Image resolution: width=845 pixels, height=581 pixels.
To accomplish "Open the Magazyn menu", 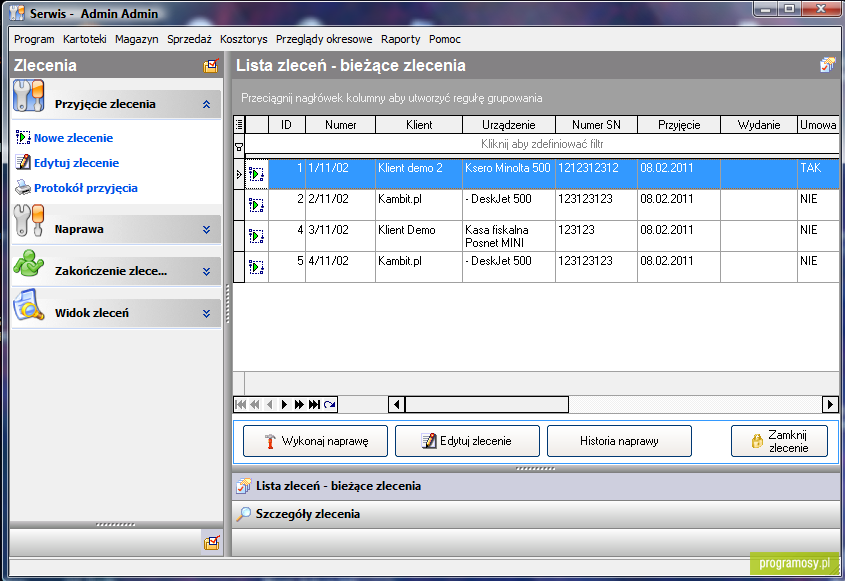I will coord(136,39).
